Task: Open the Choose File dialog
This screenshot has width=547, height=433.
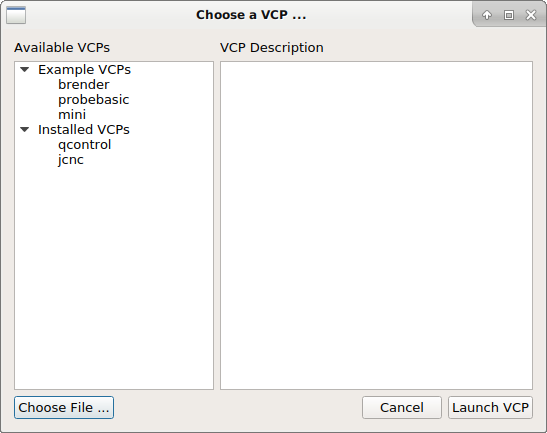Action: pyautogui.click(x=64, y=408)
